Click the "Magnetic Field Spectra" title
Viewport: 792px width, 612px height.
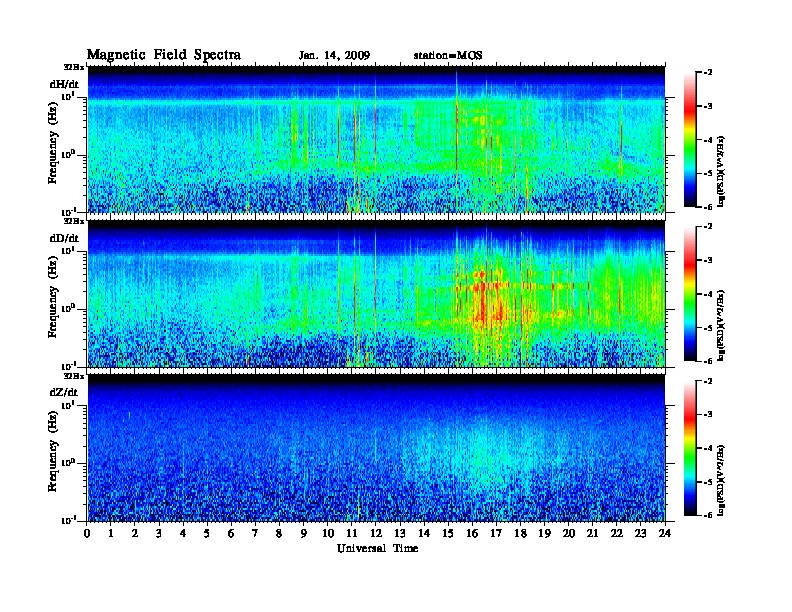point(164,55)
